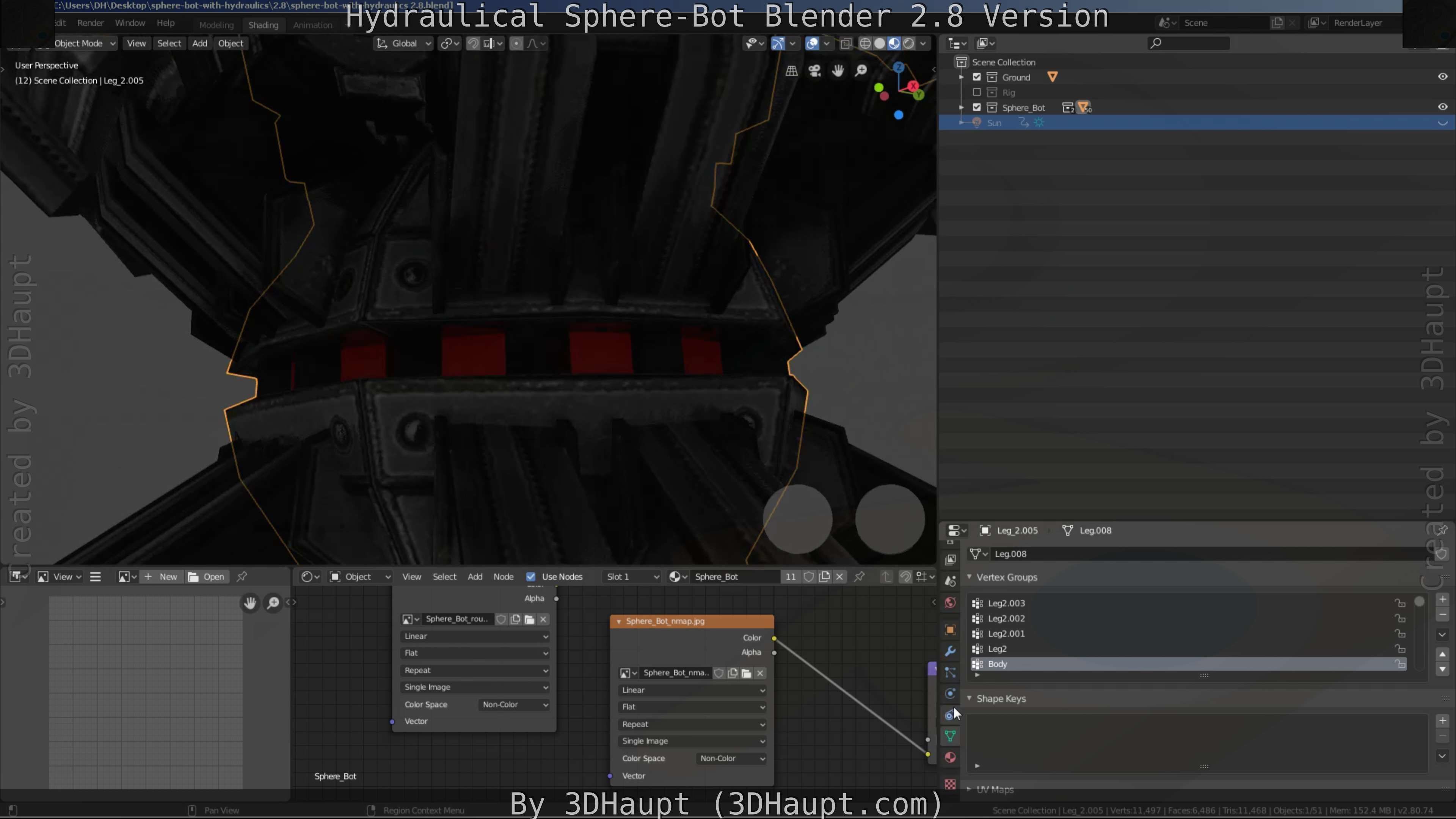The width and height of the screenshot is (1456, 819).
Task: Open the Physics properties tab
Action: (x=950, y=693)
